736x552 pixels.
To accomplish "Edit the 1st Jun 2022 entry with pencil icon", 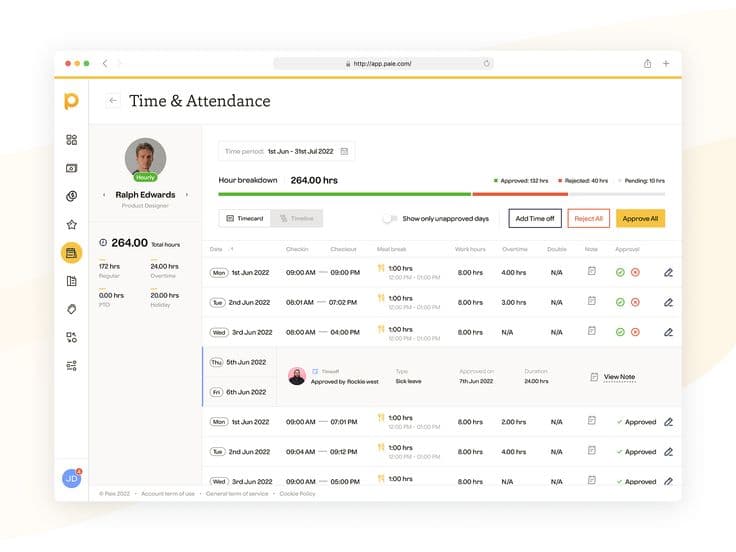I will pos(668,272).
